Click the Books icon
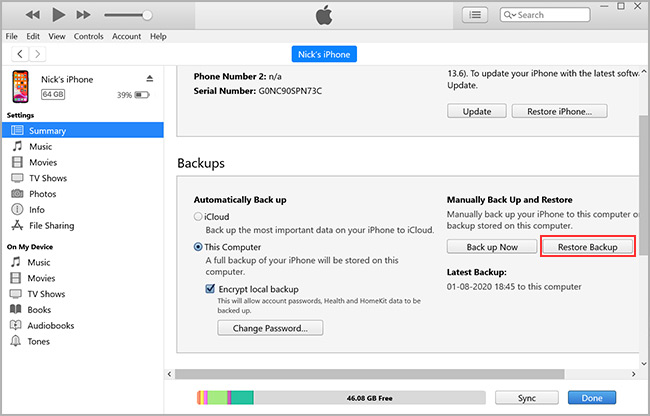The width and height of the screenshot is (650, 416). tap(15, 310)
